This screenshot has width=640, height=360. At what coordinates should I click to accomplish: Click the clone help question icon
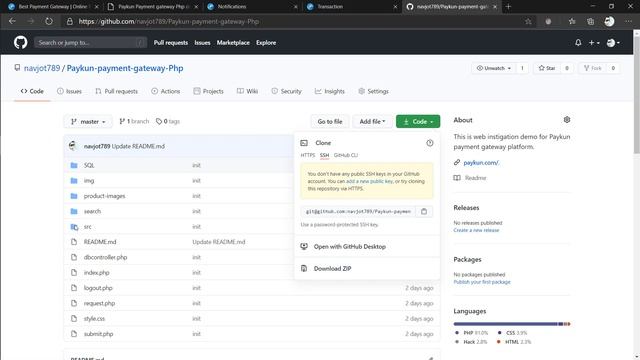click(429, 143)
